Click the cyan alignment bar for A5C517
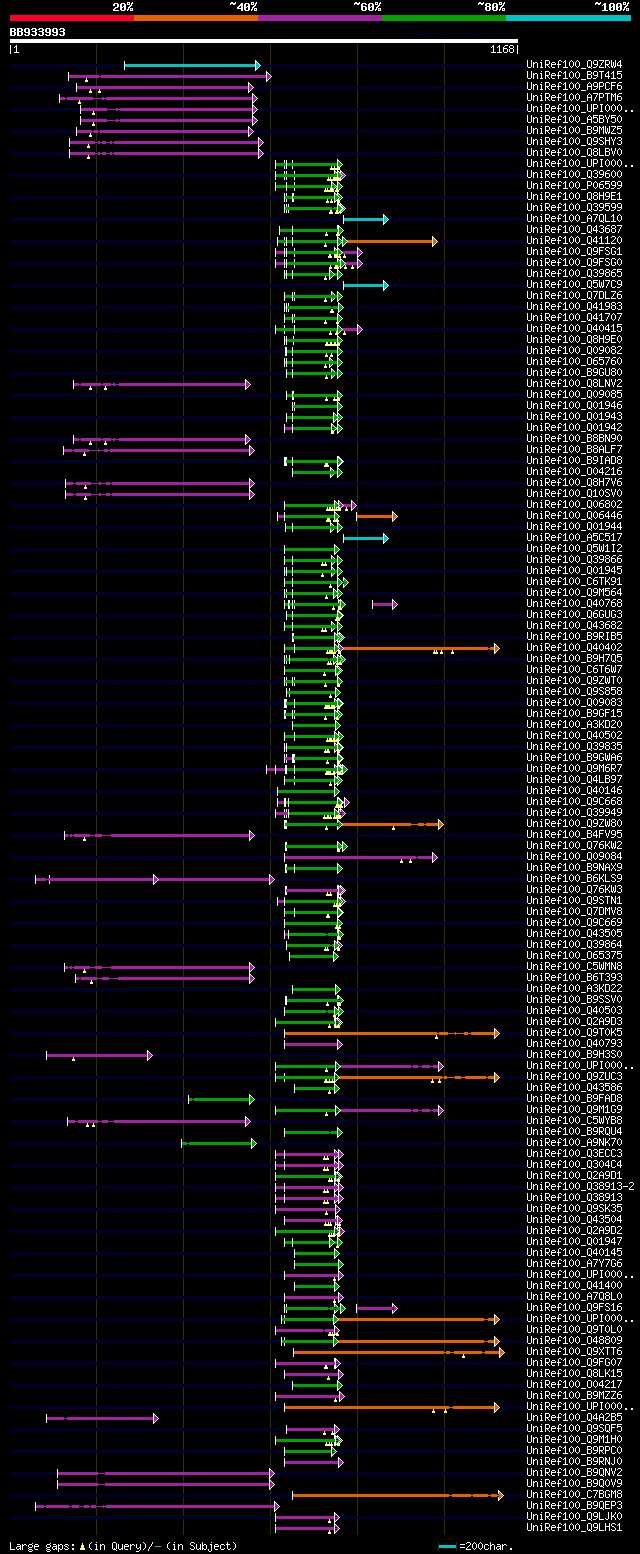 (365, 538)
